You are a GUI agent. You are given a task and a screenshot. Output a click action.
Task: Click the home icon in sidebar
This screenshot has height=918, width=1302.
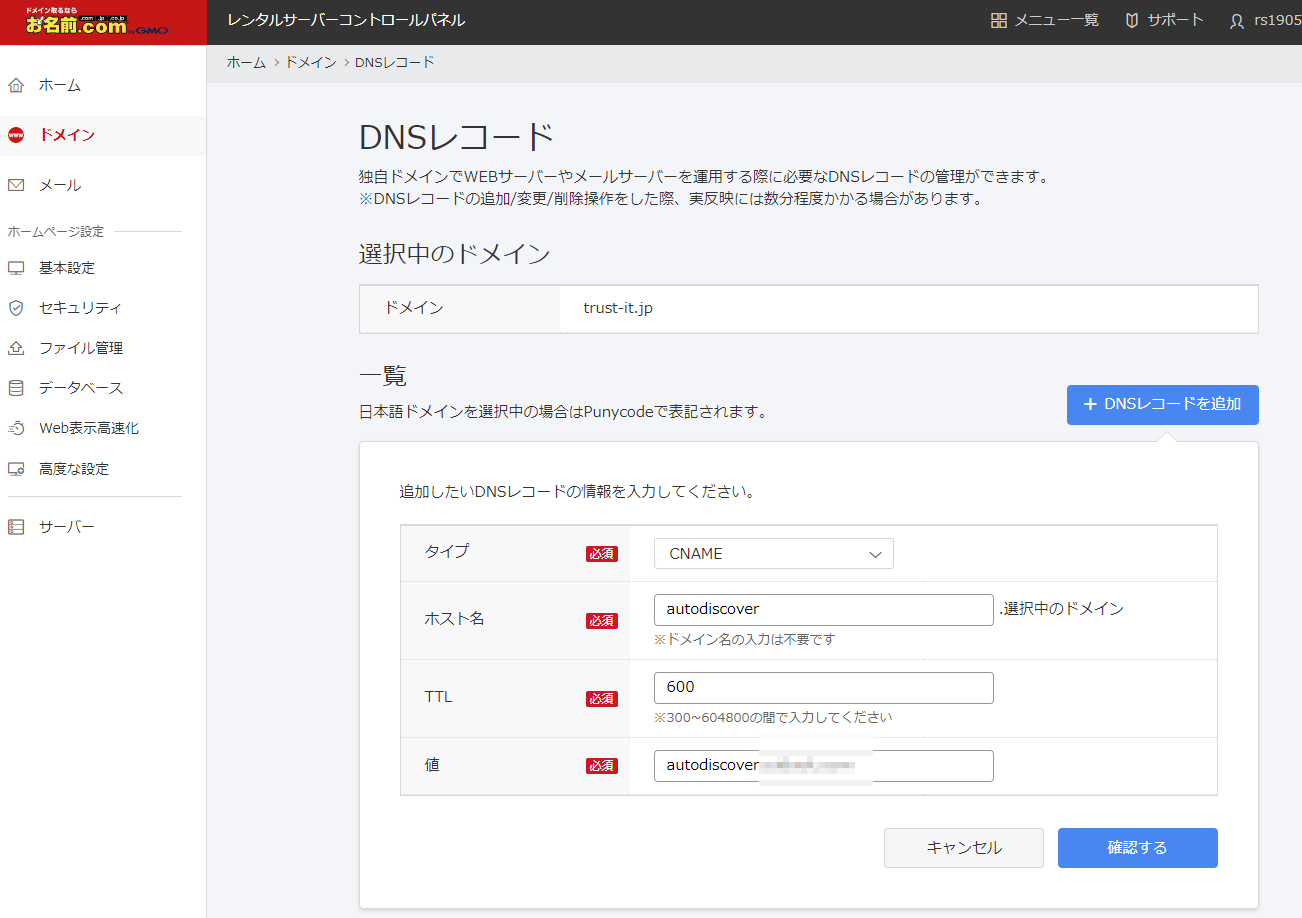[x=16, y=85]
